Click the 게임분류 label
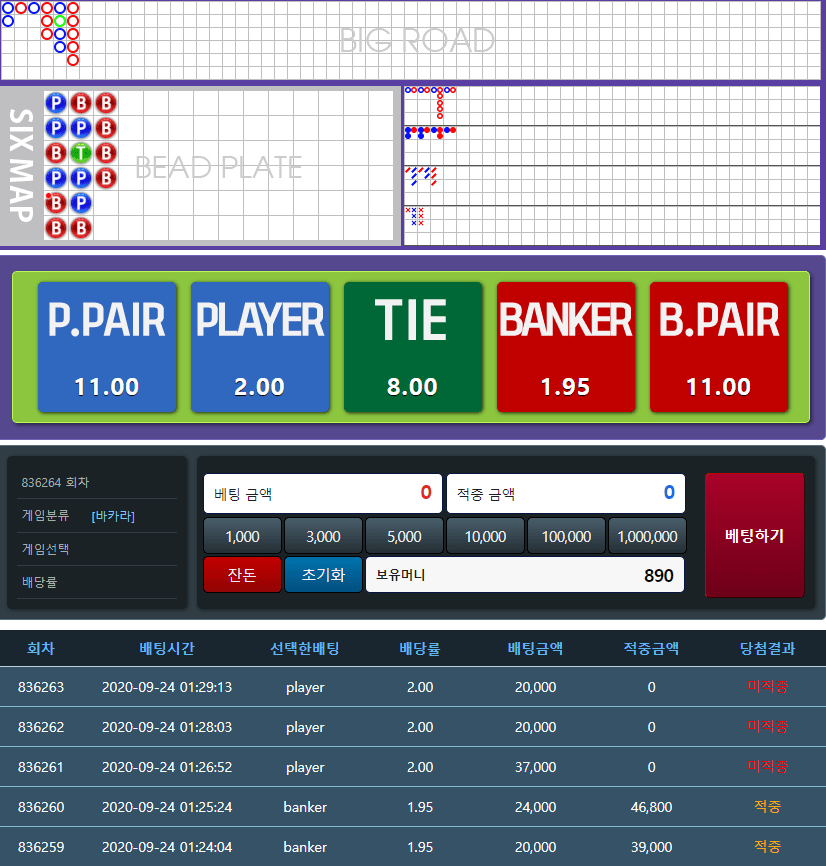The image size is (826, 866). (45, 516)
